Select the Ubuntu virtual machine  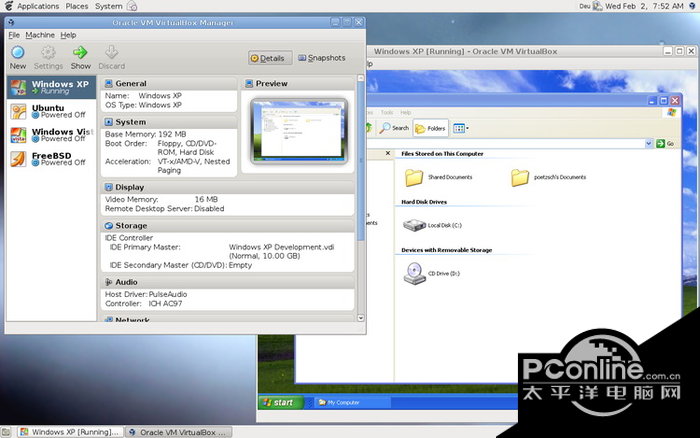51,111
